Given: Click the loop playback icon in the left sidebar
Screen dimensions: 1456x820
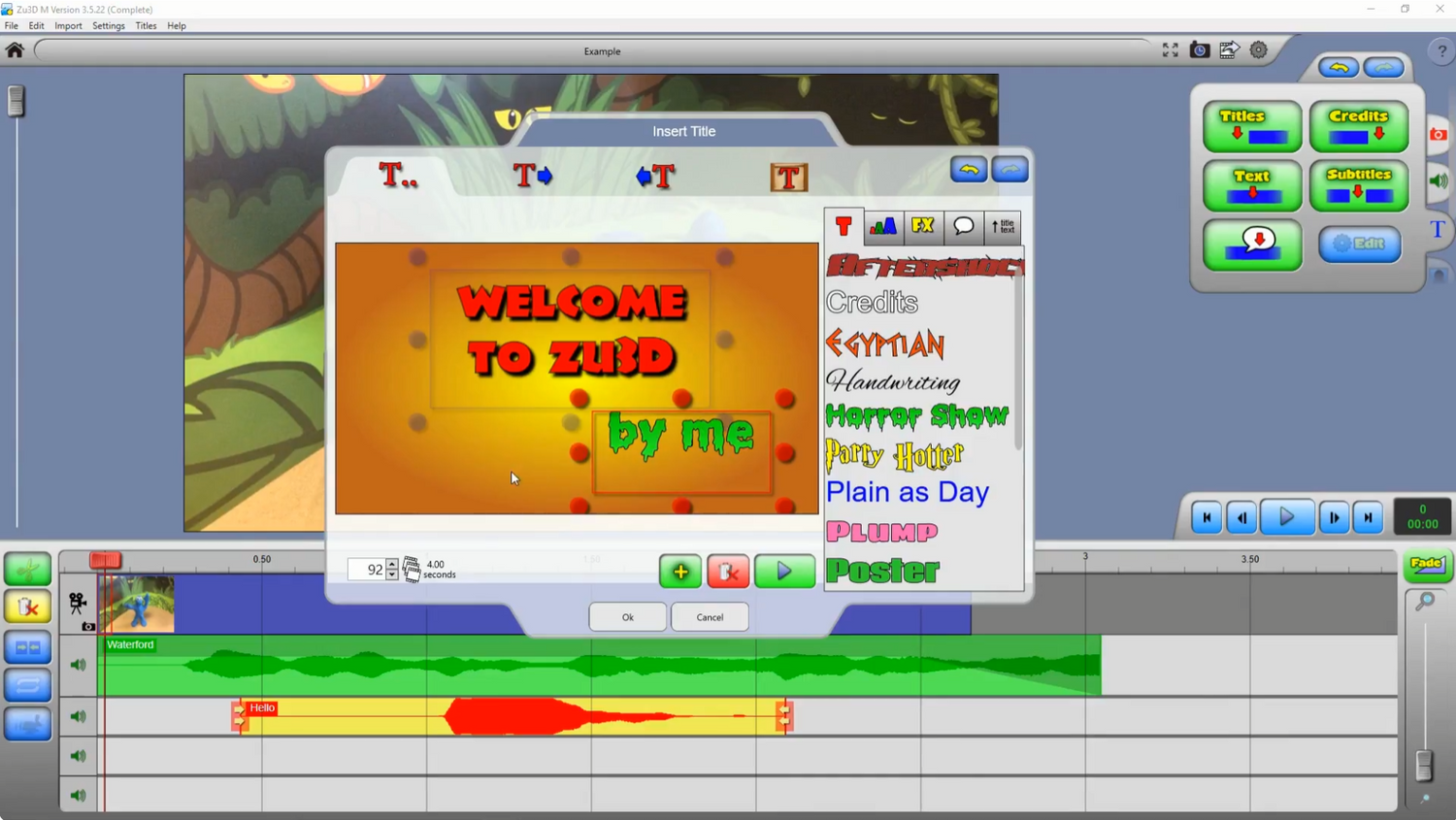Looking at the screenshot, I should tap(27, 685).
